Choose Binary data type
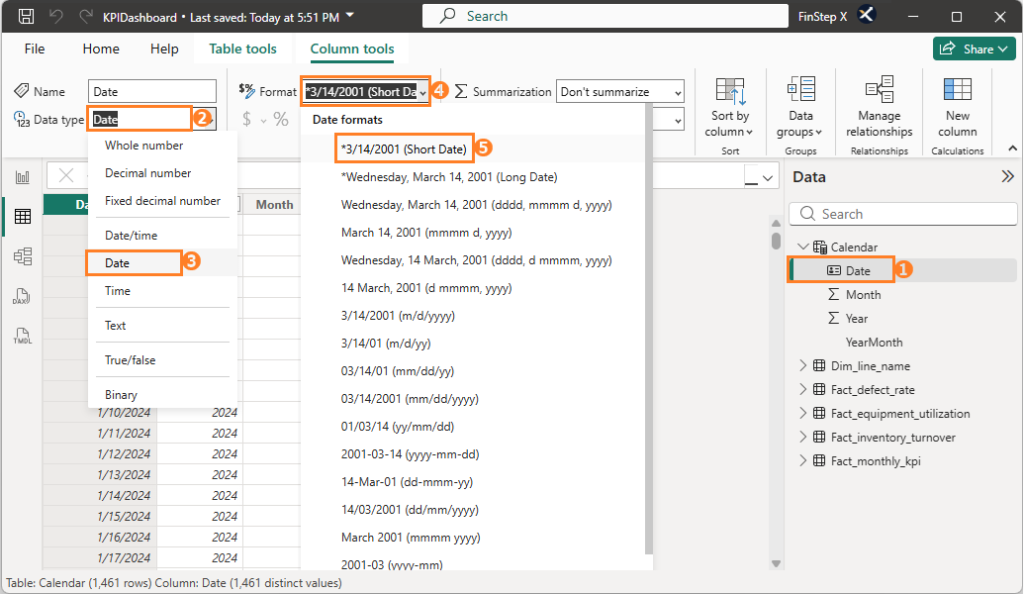The height and width of the screenshot is (594, 1024). click(x=121, y=395)
